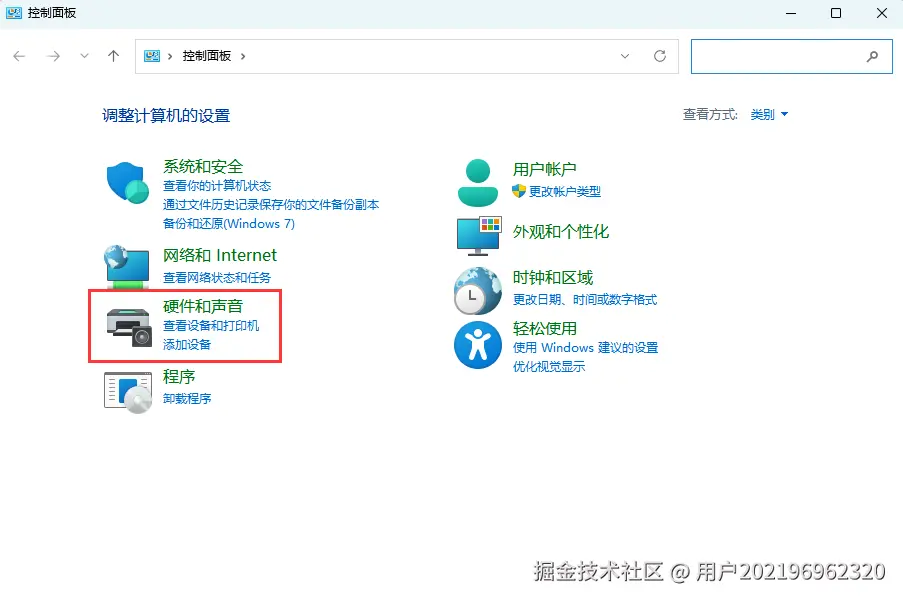
Task: Click the 更改帐户类型 link
Action: (x=564, y=192)
